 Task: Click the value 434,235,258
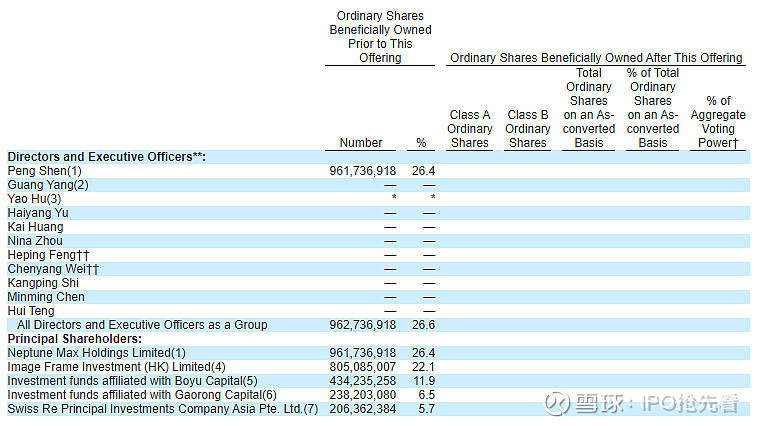[363, 381]
